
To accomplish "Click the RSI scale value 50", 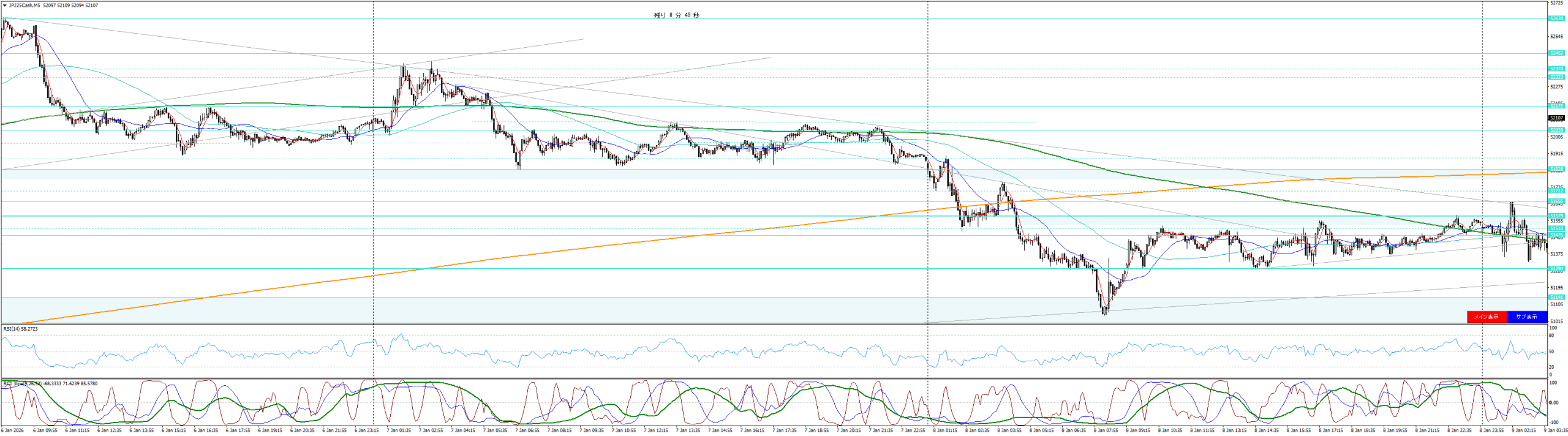I will click(x=1551, y=351).
